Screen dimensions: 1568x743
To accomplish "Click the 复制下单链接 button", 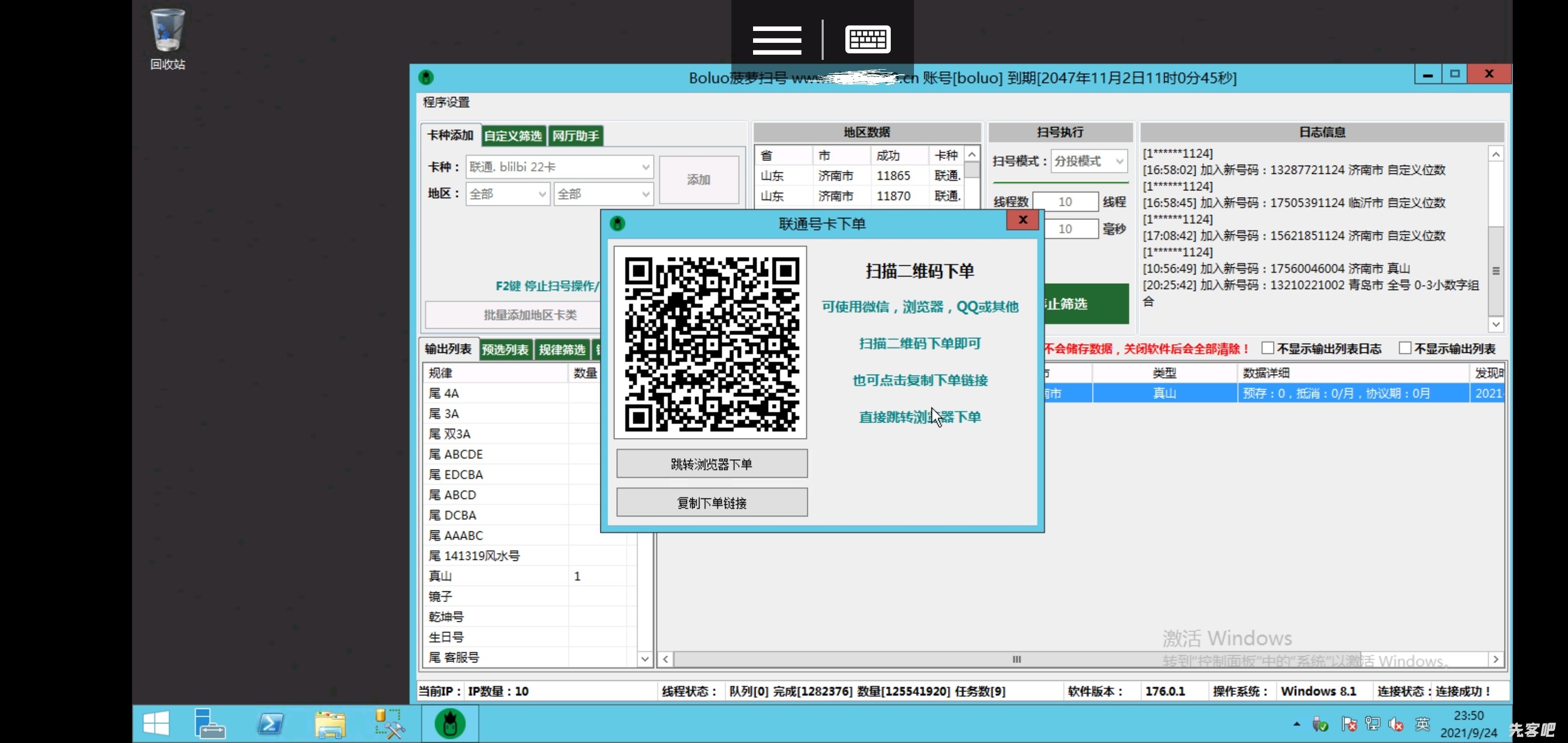I will click(712, 503).
